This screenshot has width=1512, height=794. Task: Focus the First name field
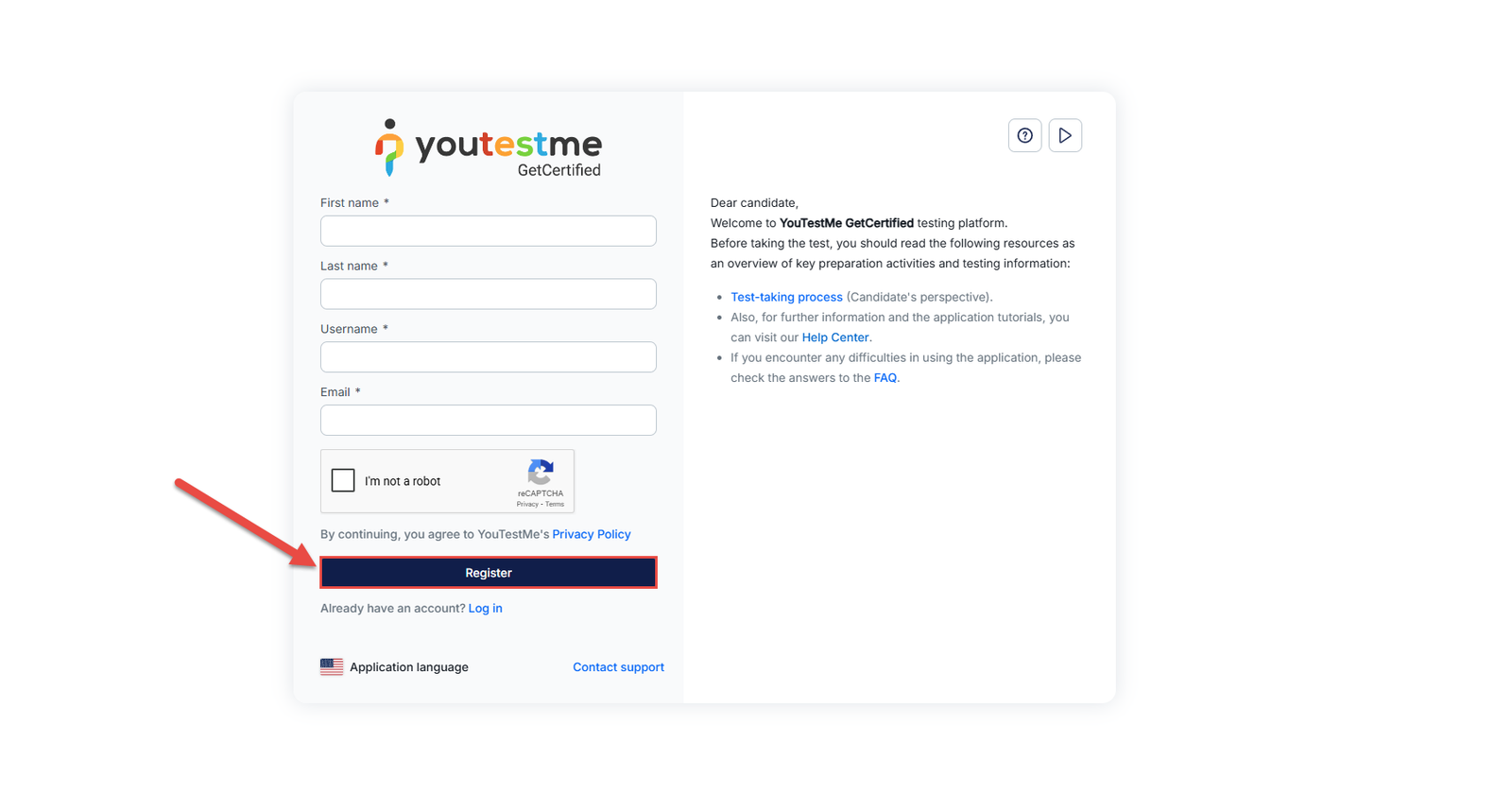pos(488,232)
